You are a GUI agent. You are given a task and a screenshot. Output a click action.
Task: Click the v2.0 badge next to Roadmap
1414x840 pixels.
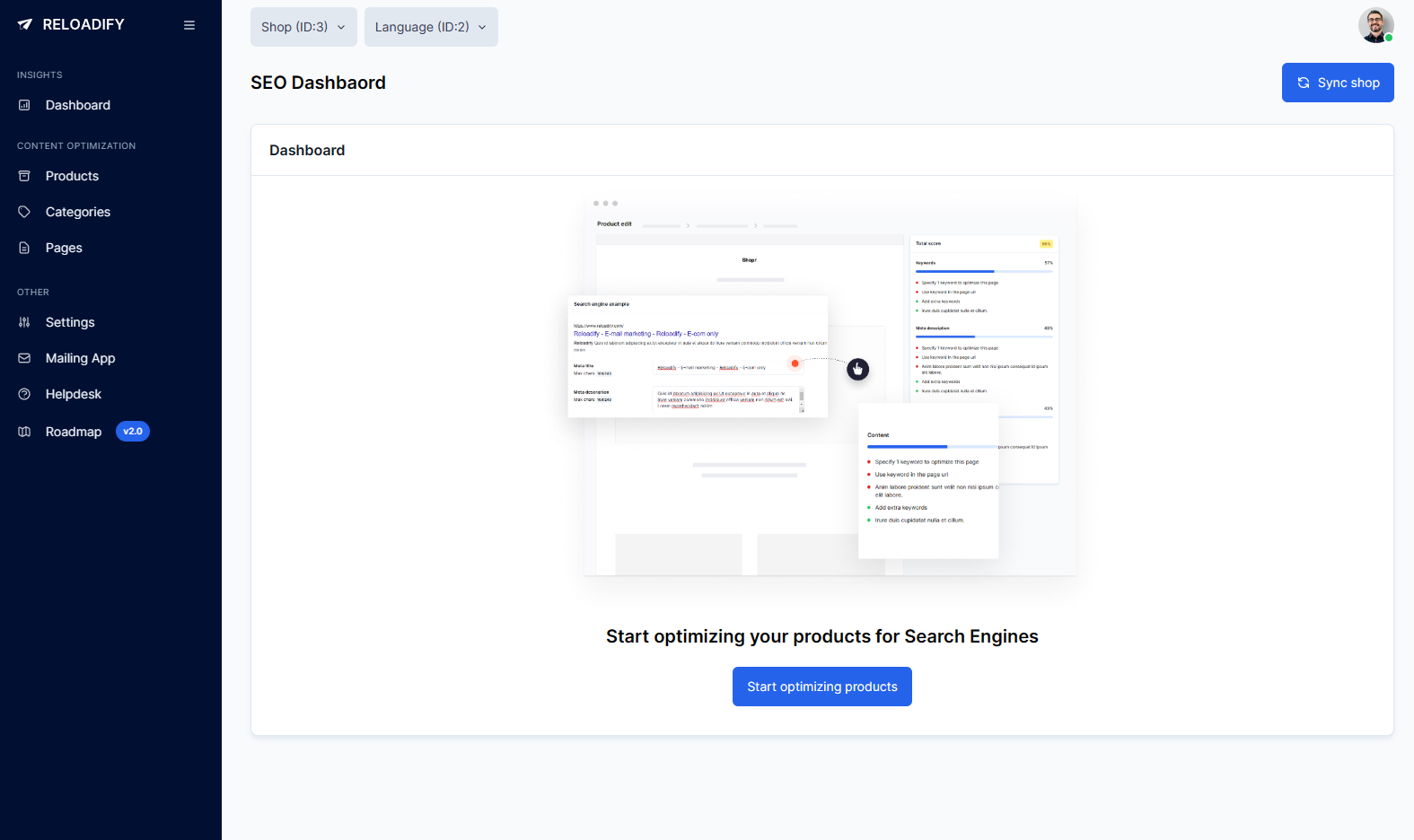click(x=133, y=432)
